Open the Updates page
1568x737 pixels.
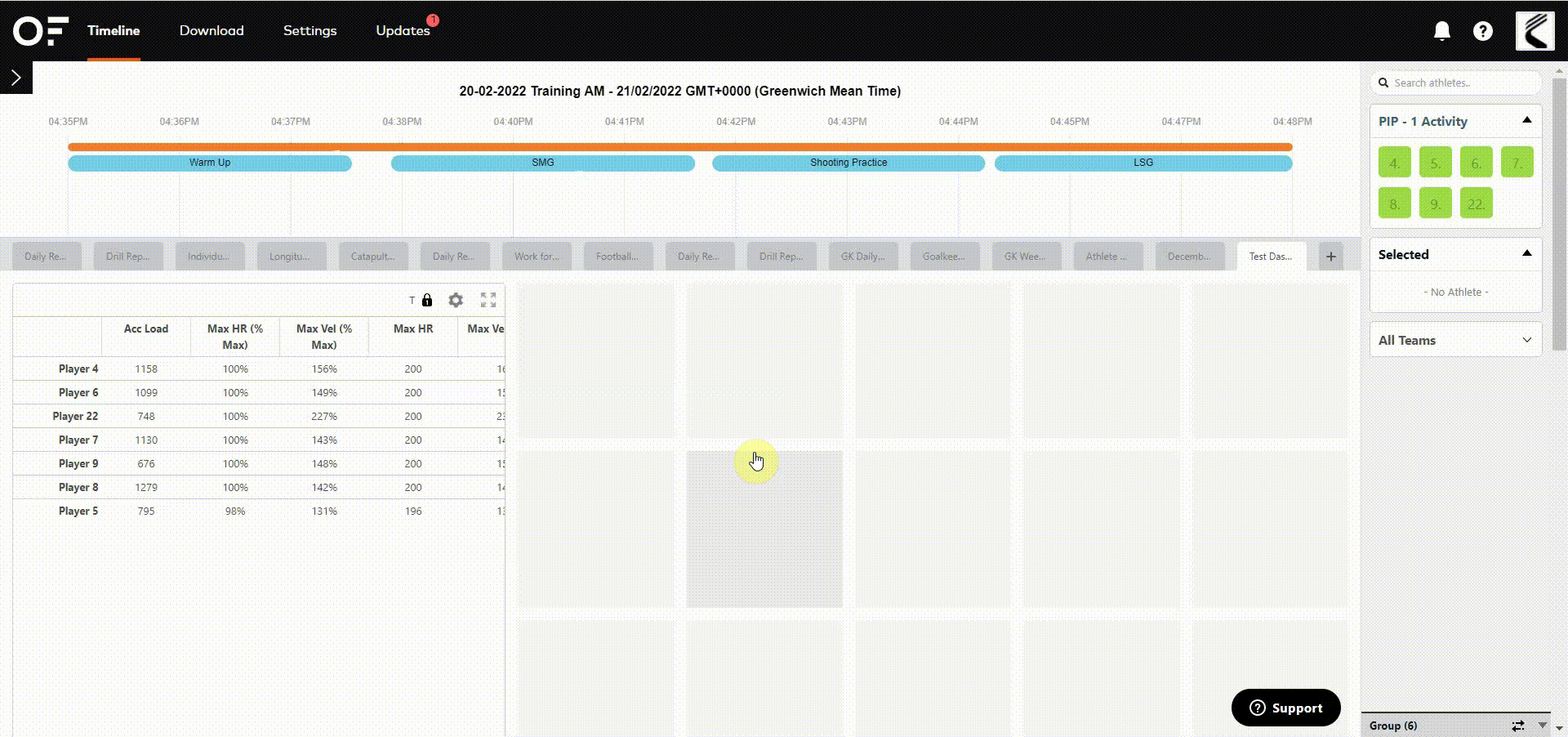[x=403, y=30]
